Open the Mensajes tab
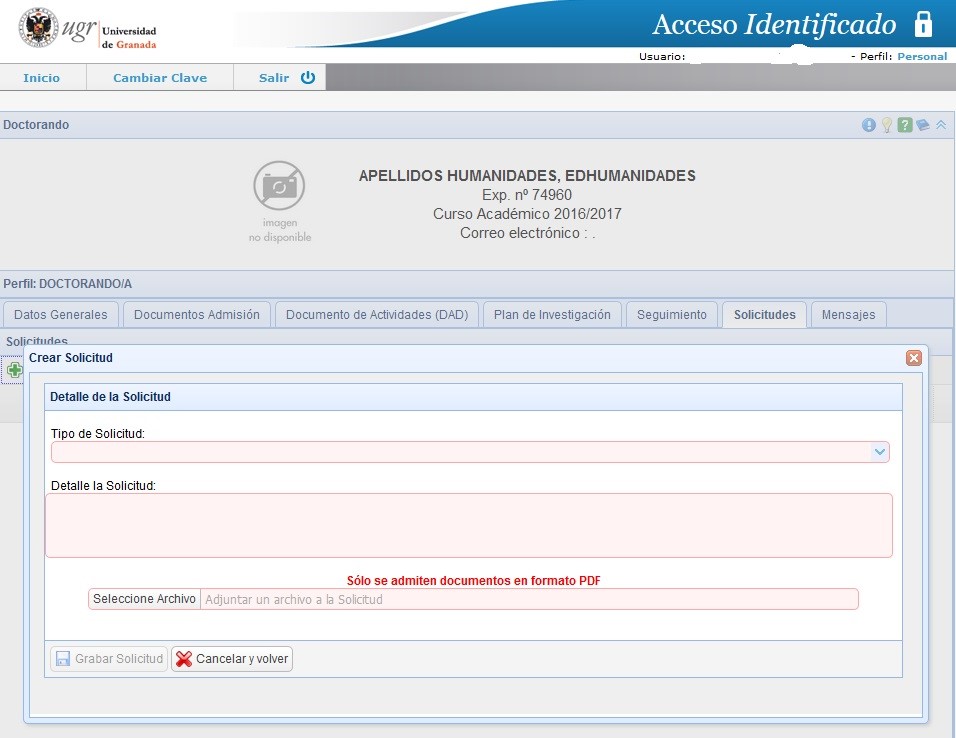This screenshot has width=956, height=738. tap(848, 314)
